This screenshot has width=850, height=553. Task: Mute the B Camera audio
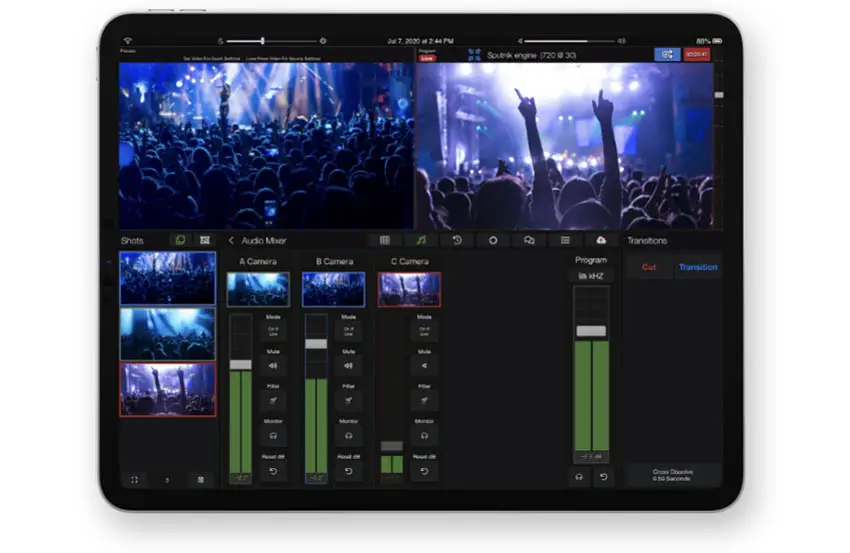click(349, 366)
